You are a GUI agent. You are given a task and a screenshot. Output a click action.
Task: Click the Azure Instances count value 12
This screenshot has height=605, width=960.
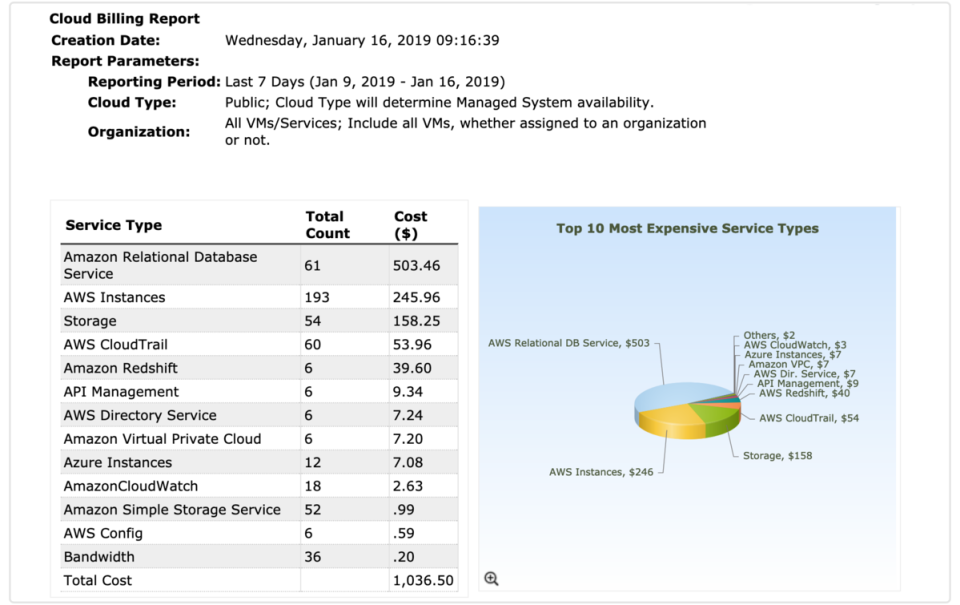click(312, 462)
